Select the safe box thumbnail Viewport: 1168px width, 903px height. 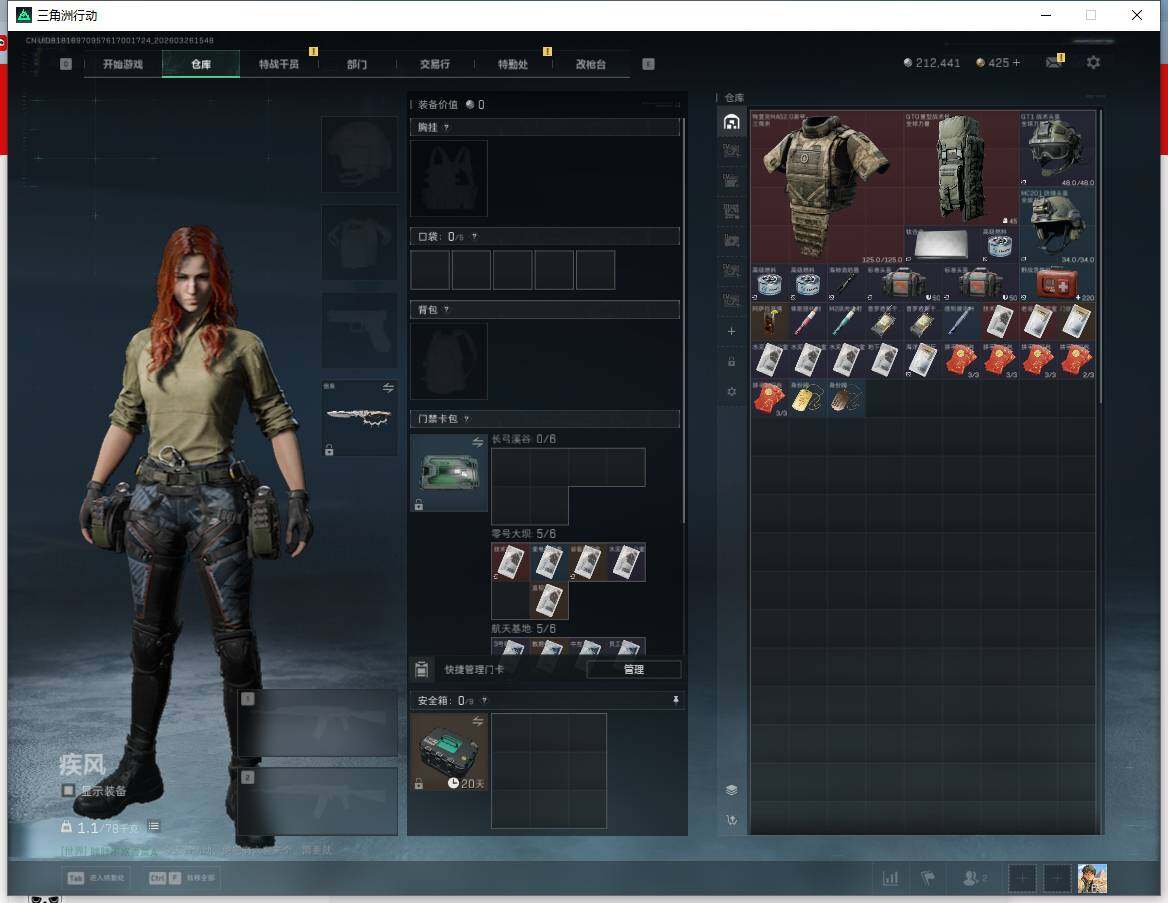449,752
